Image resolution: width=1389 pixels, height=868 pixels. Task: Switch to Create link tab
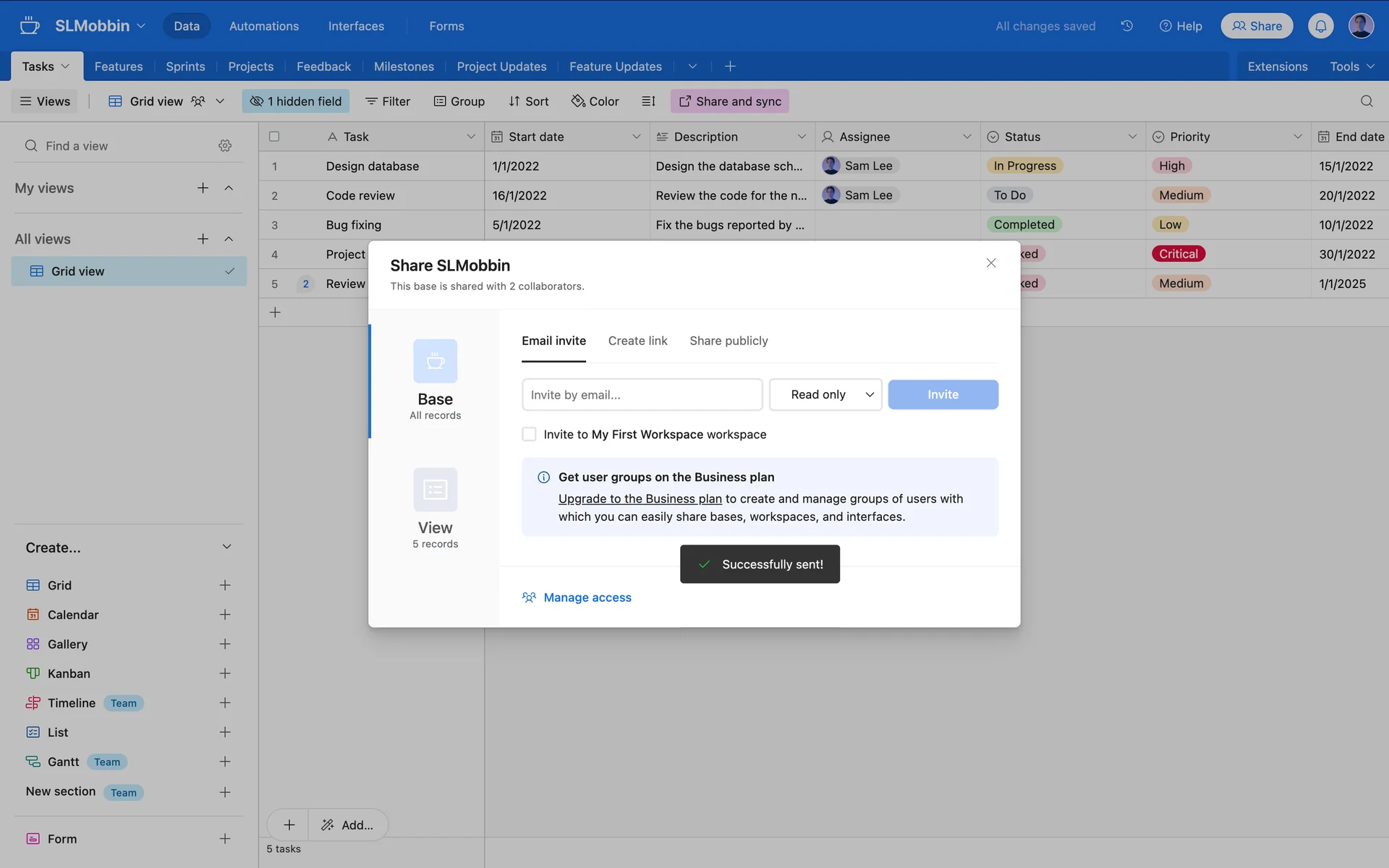[637, 341]
